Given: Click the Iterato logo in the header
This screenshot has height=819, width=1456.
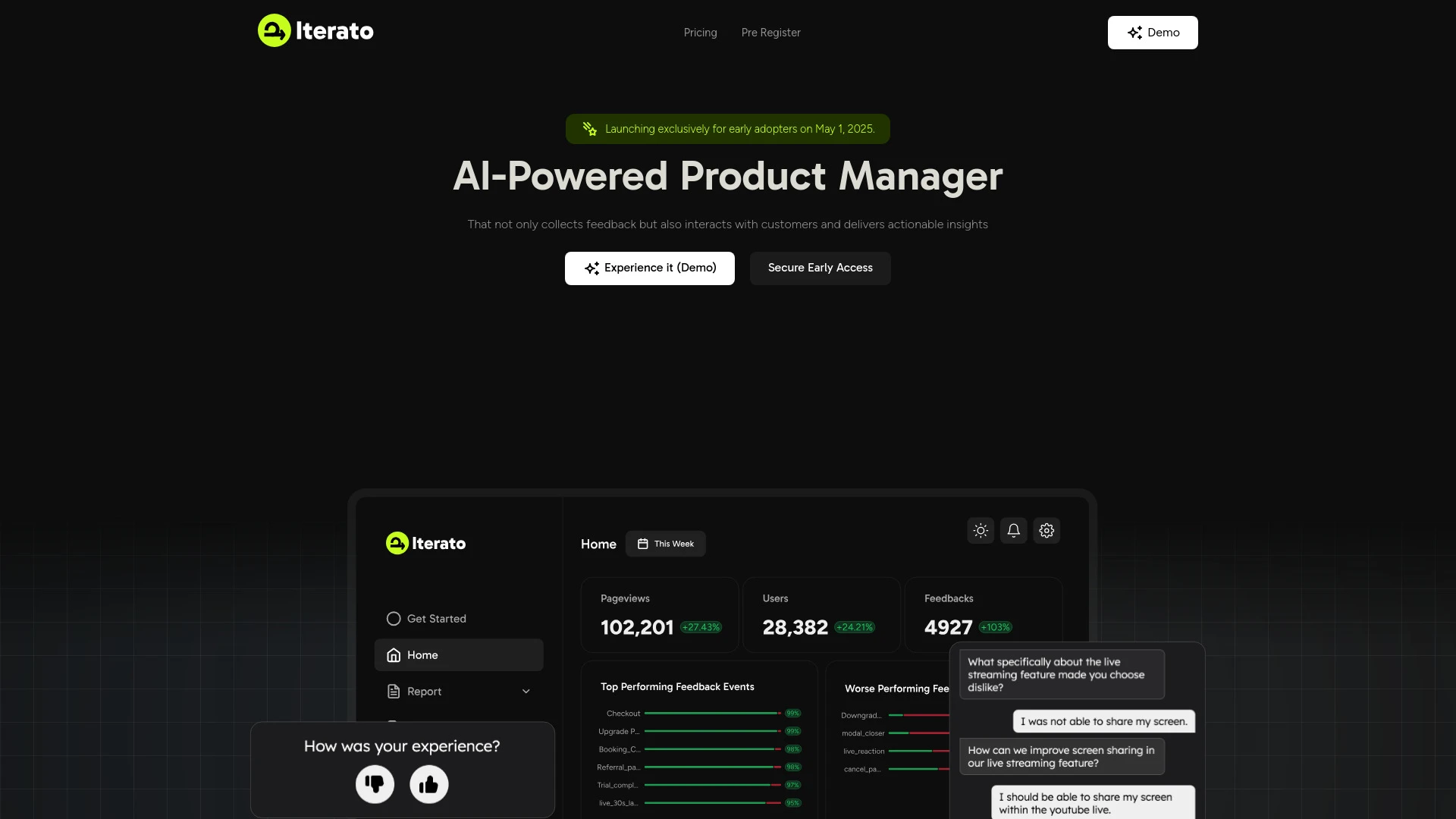Looking at the screenshot, I should click(x=315, y=30).
